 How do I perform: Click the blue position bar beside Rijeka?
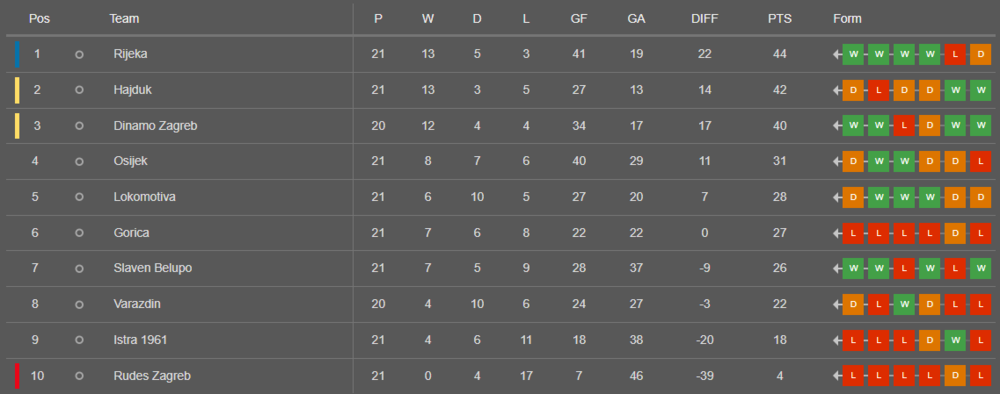pyautogui.click(x=17, y=54)
